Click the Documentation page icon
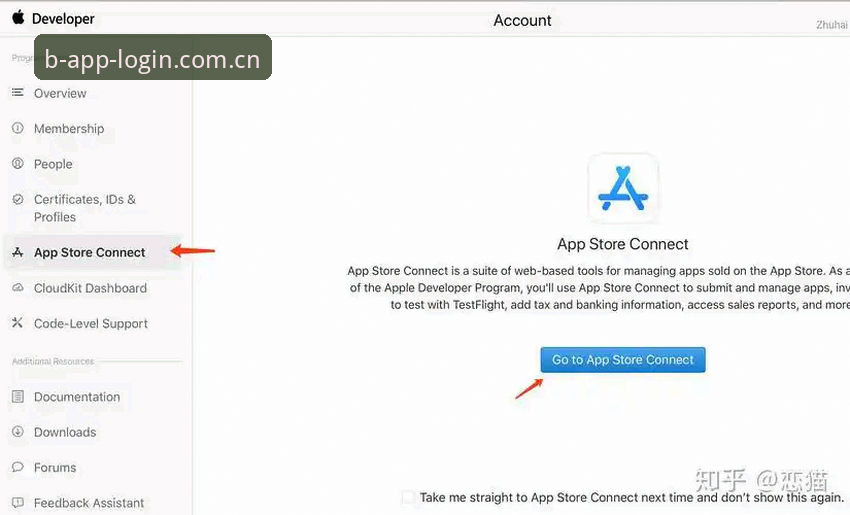Image resolution: width=850 pixels, height=515 pixels. (18, 396)
